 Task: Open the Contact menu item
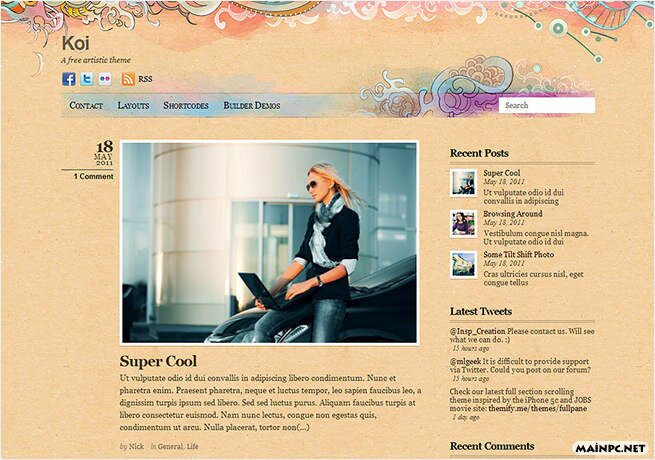[86, 105]
